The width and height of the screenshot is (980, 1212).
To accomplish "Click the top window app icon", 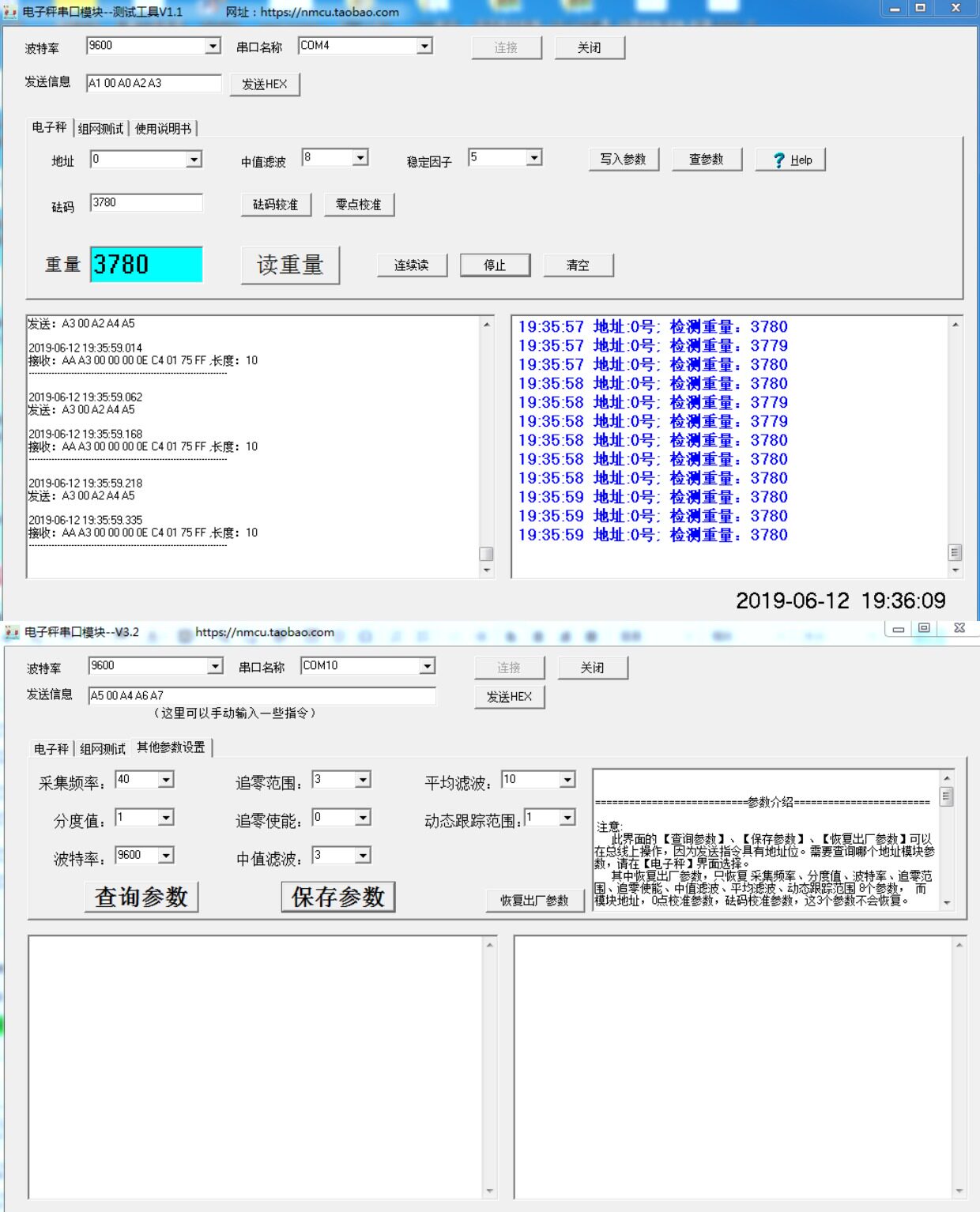I will (x=10, y=12).
